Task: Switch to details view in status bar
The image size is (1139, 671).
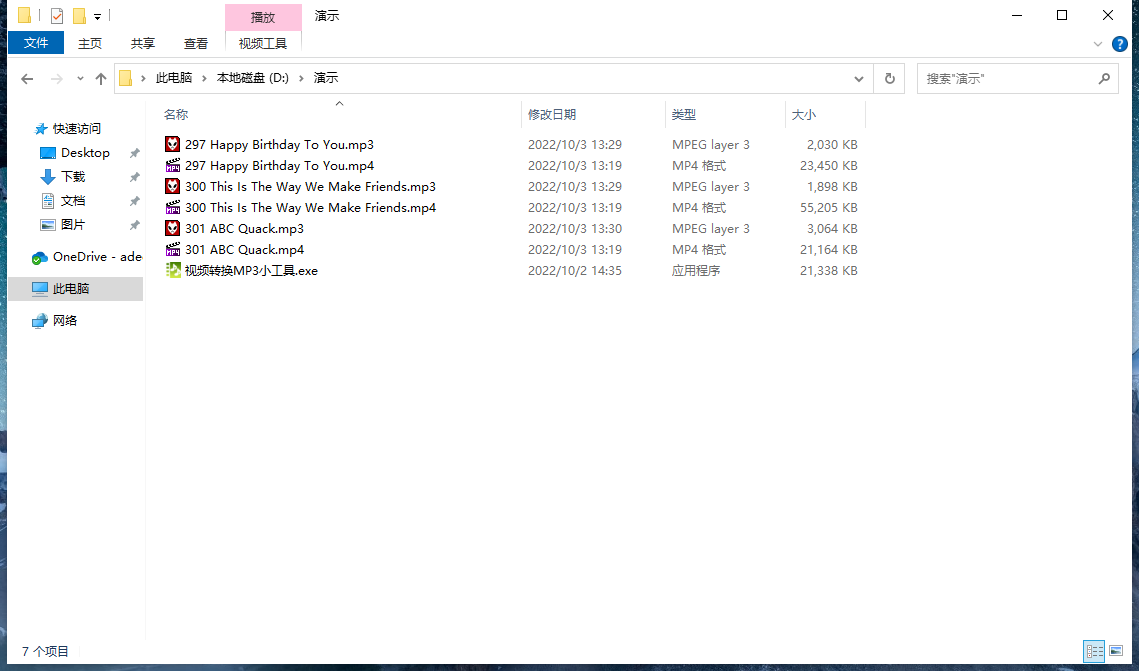Action: (1094, 652)
